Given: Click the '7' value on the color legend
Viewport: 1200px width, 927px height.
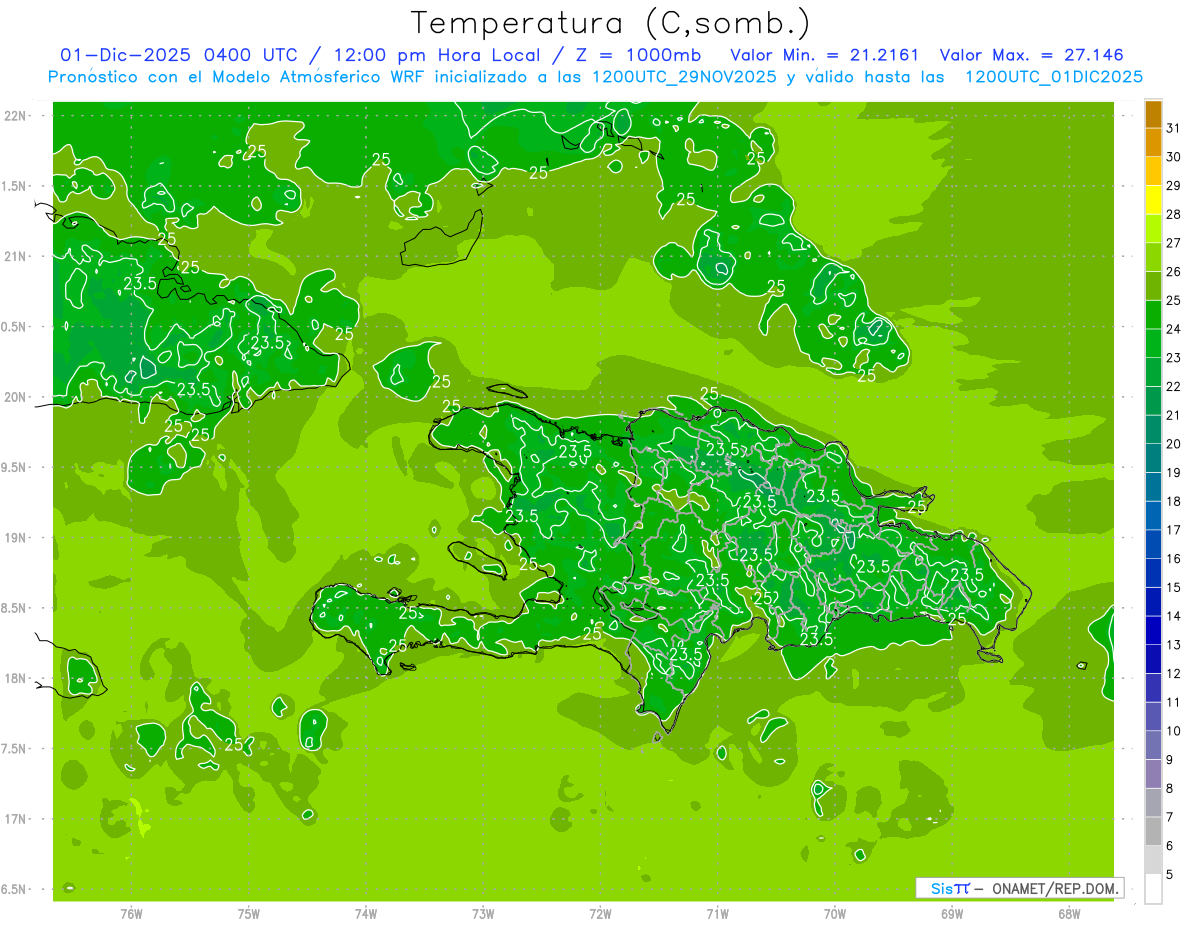Looking at the screenshot, I should tap(1170, 817).
